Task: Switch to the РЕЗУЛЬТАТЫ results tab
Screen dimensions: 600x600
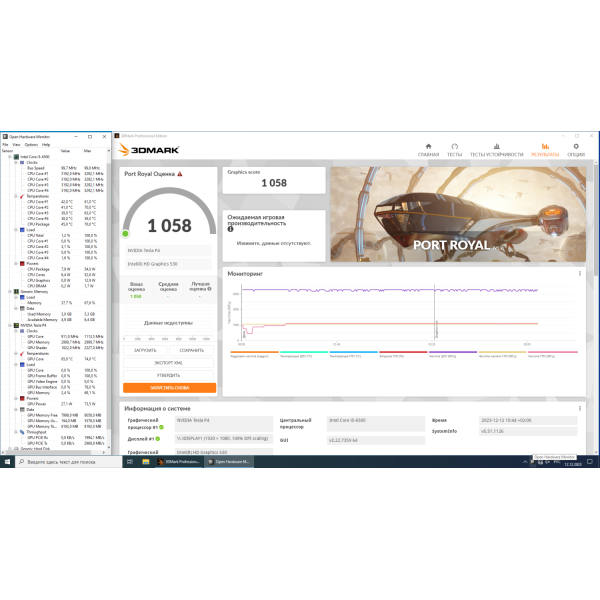Action: click(x=545, y=150)
